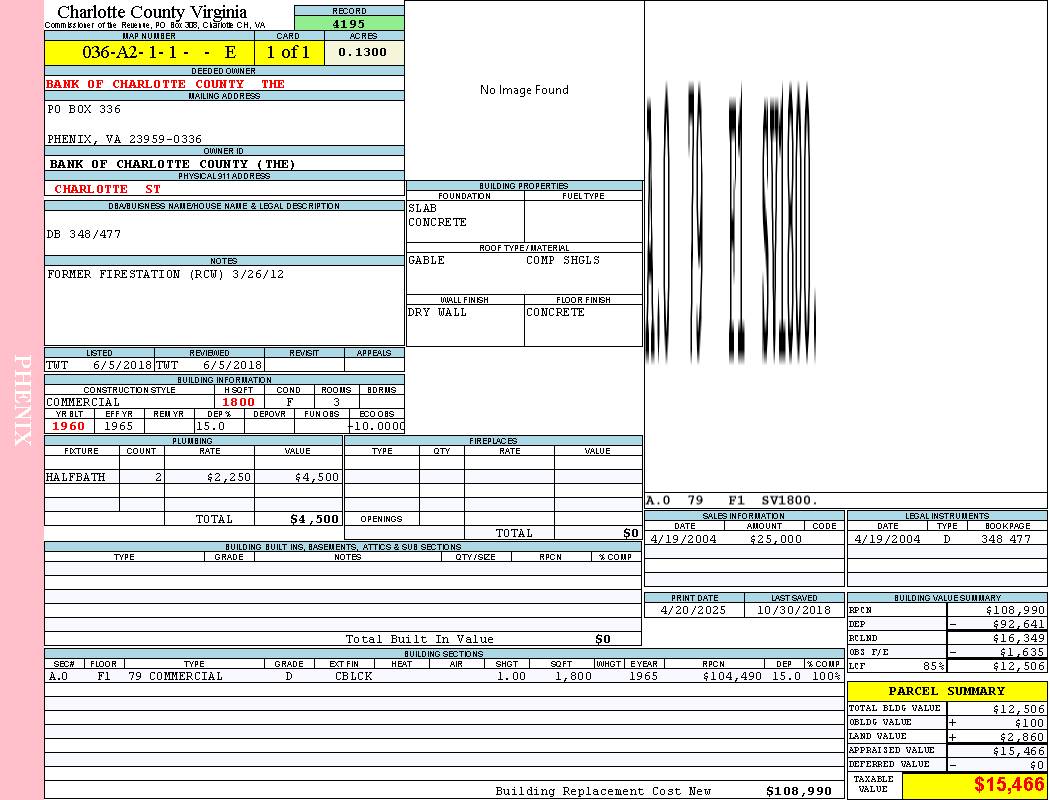Image resolution: width=1050 pixels, height=800 pixels.
Task: Click H SQFT value 1800
Action: (238, 402)
